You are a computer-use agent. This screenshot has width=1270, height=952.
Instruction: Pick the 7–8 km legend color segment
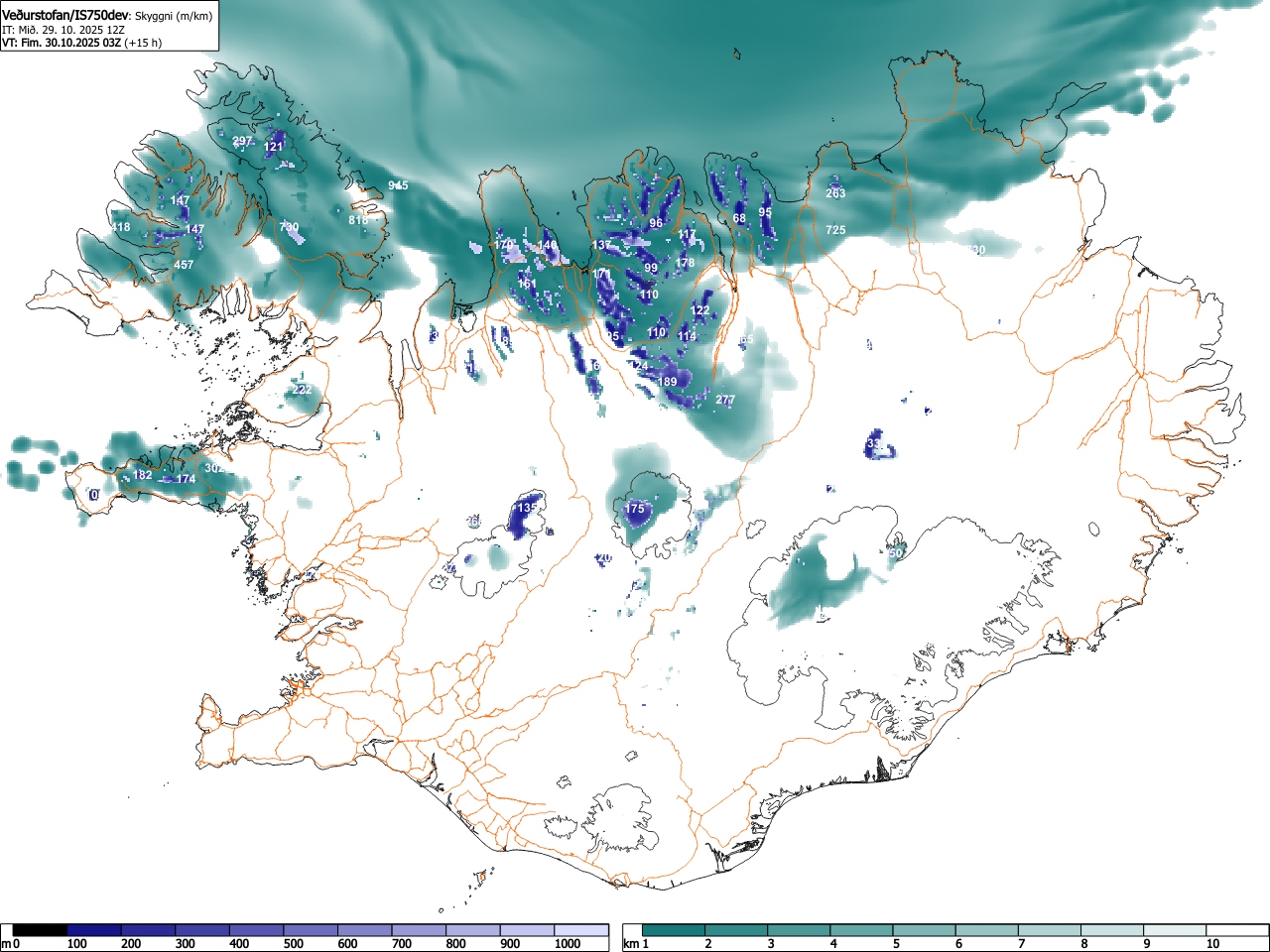(x=1052, y=930)
